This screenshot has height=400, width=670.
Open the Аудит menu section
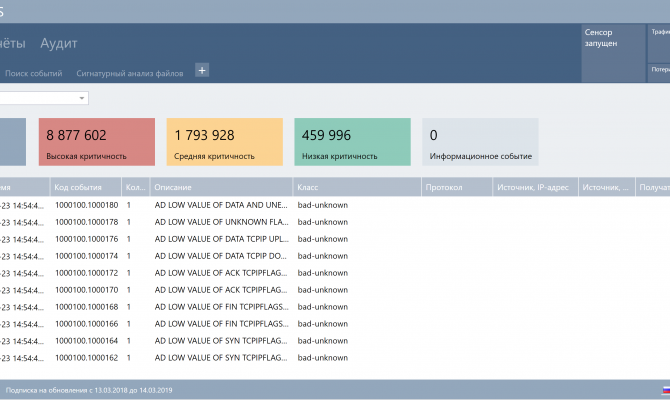(x=59, y=43)
